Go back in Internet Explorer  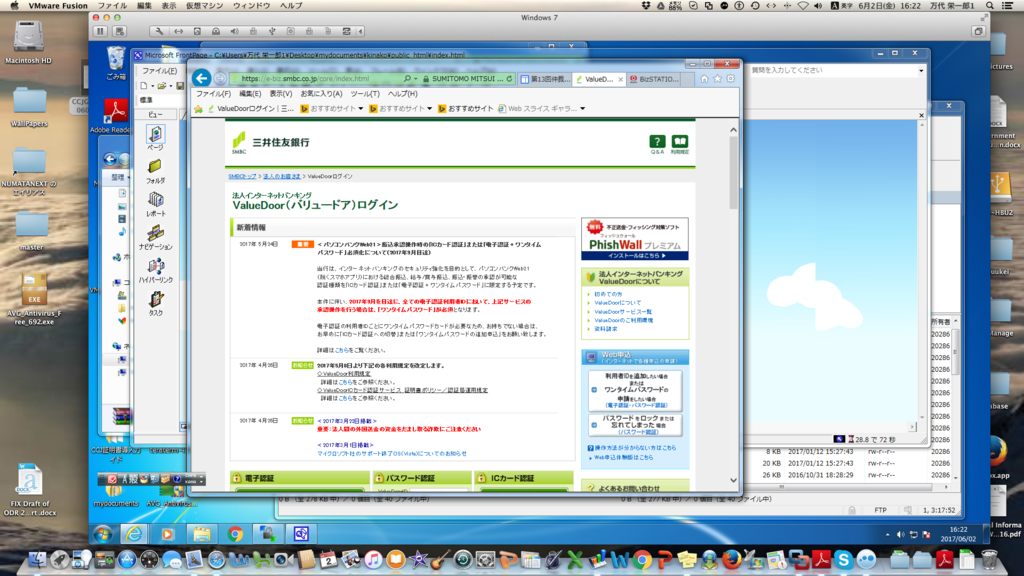[201, 78]
